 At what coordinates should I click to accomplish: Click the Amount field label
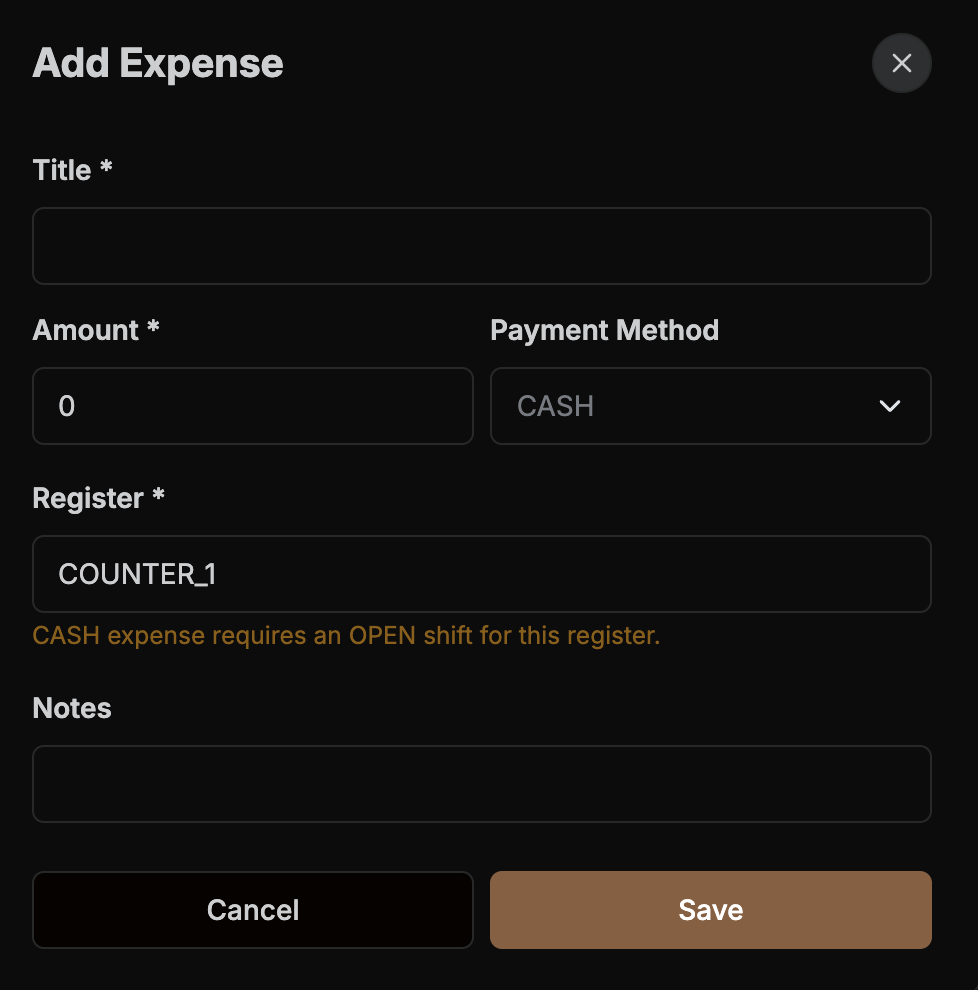pos(86,330)
